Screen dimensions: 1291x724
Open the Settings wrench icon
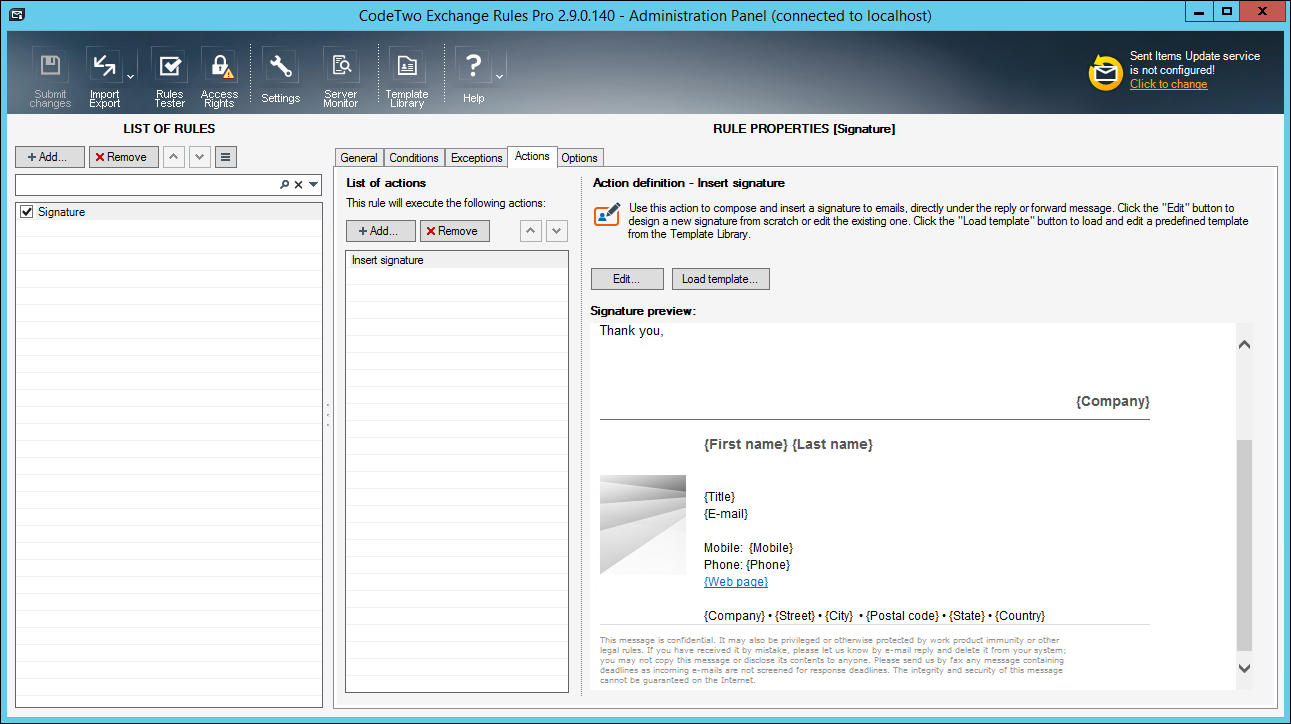(280, 77)
